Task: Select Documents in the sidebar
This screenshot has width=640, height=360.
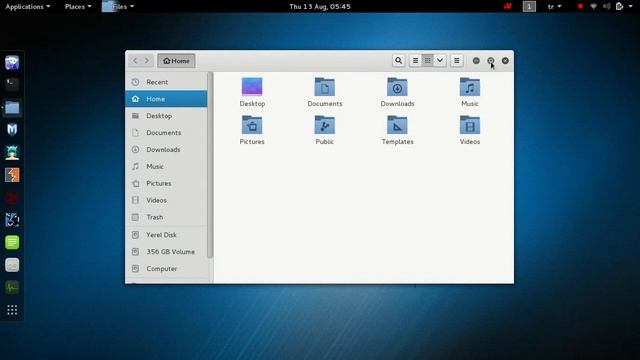Action: pos(166,133)
